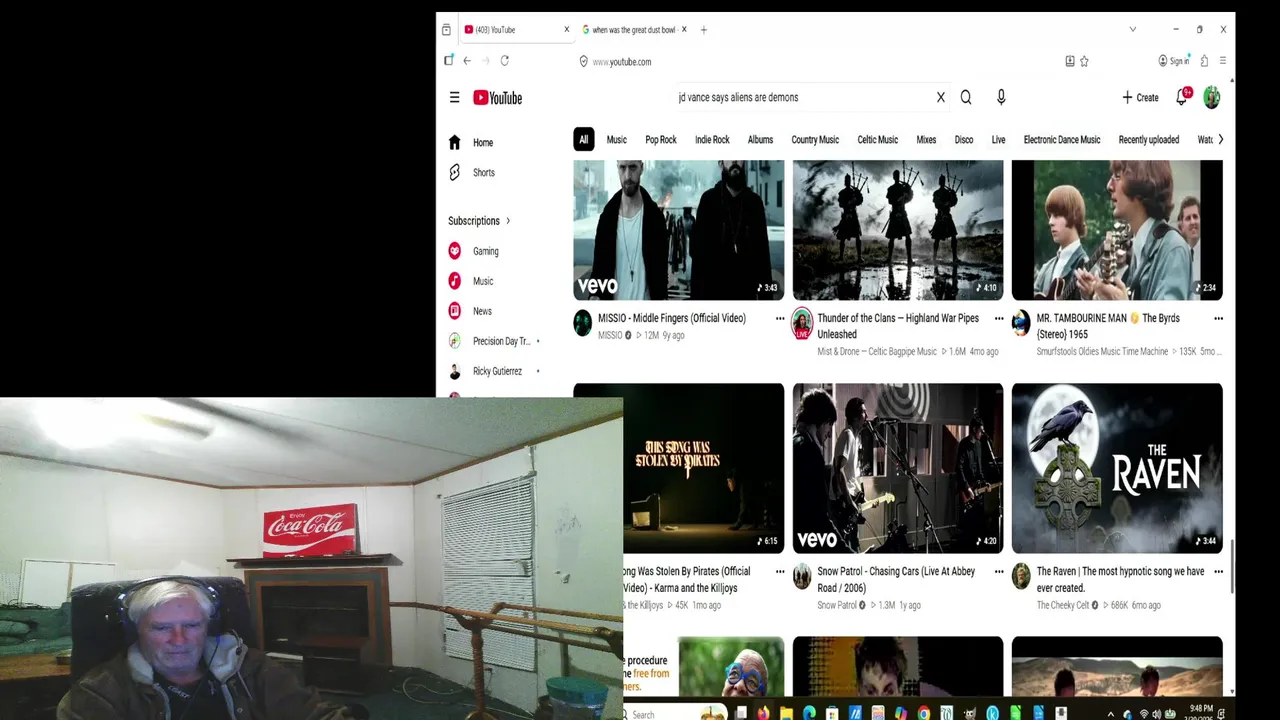Go back with the browser back arrow
Image resolution: width=1280 pixels, height=720 pixels.
click(x=466, y=61)
